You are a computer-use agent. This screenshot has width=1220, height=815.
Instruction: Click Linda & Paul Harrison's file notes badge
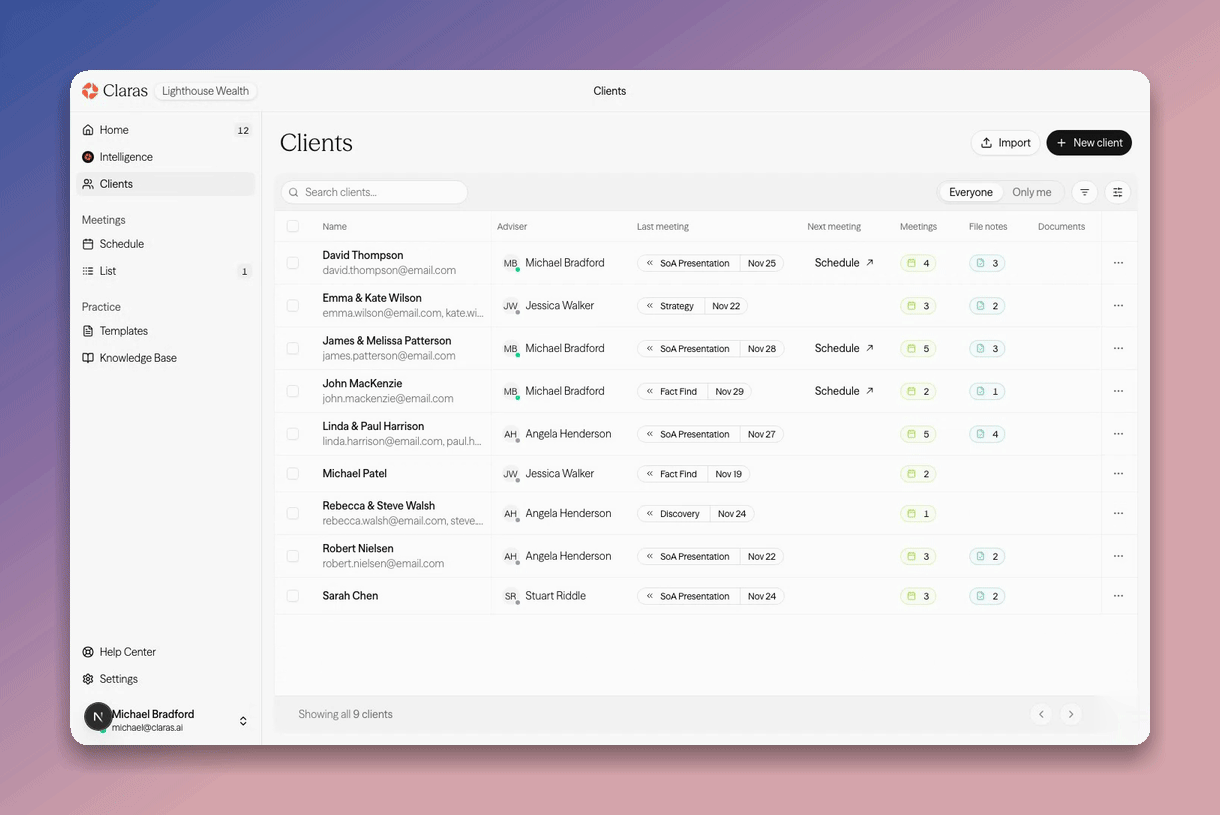tap(987, 434)
